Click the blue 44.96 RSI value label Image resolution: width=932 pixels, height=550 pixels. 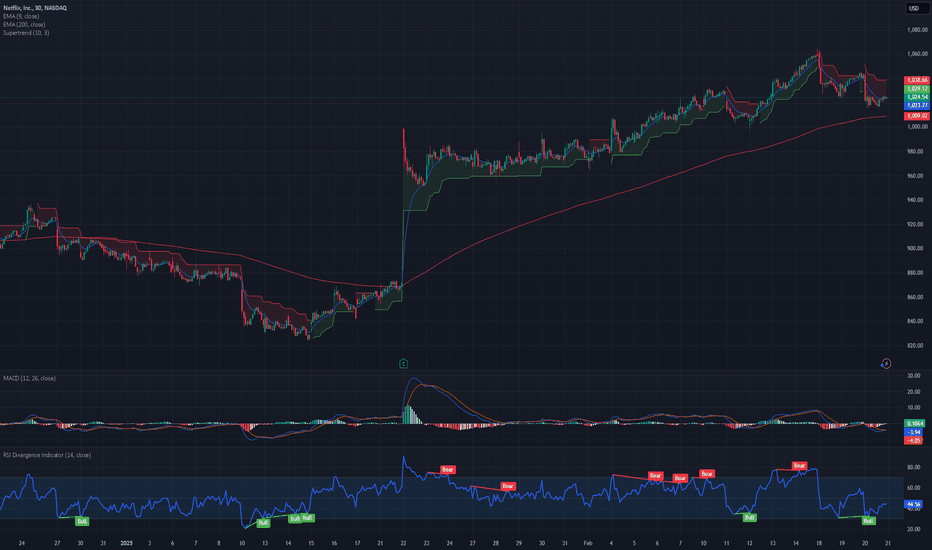pyautogui.click(x=914, y=504)
